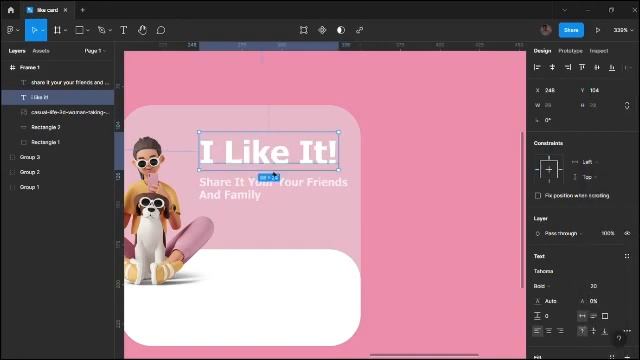Viewport: 640px width, 360px height.
Task: Open the Figma main menu icon
Action: (10, 30)
